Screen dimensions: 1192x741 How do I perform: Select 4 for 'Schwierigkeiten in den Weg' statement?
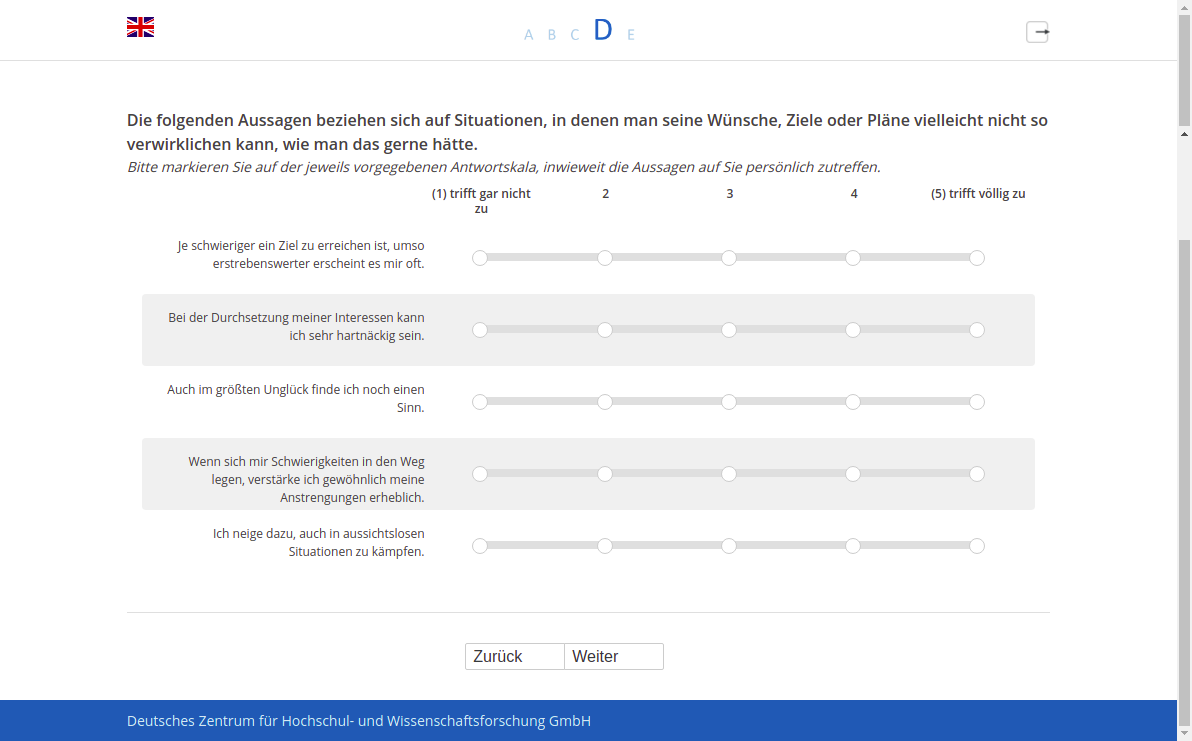853,474
